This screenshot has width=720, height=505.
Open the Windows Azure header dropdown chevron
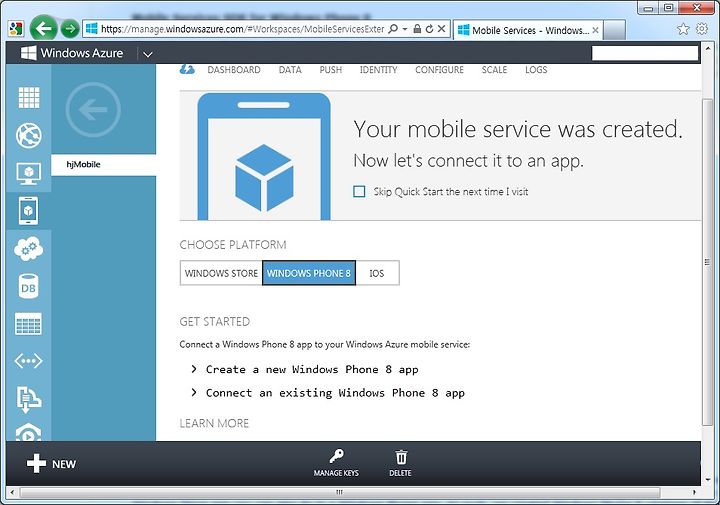(147, 54)
